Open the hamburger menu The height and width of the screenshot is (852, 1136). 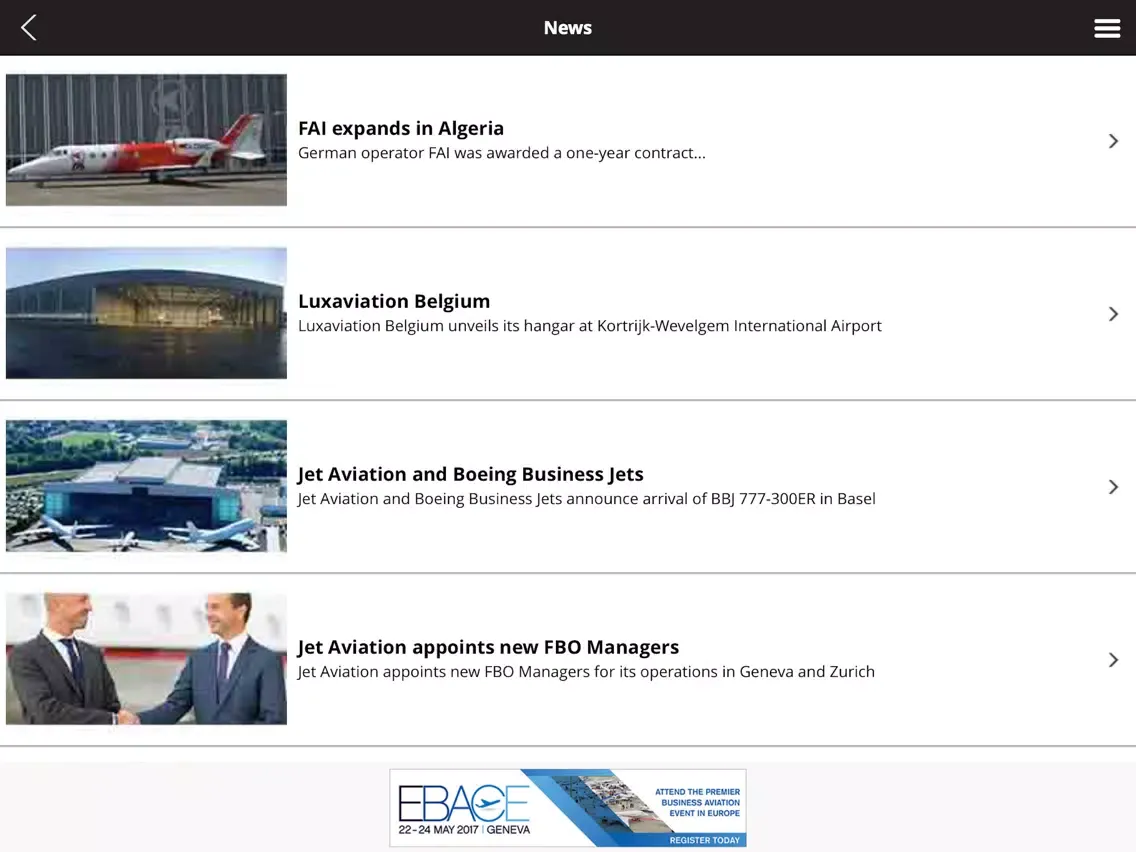click(1107, 28)
